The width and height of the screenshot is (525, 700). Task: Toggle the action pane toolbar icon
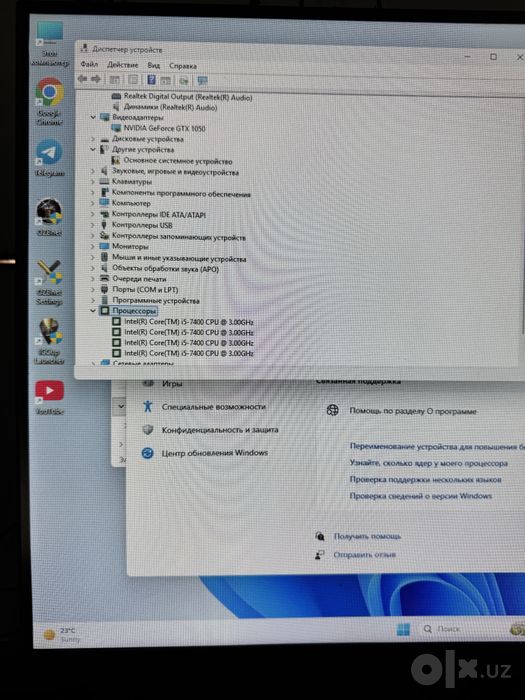(166, 80)
